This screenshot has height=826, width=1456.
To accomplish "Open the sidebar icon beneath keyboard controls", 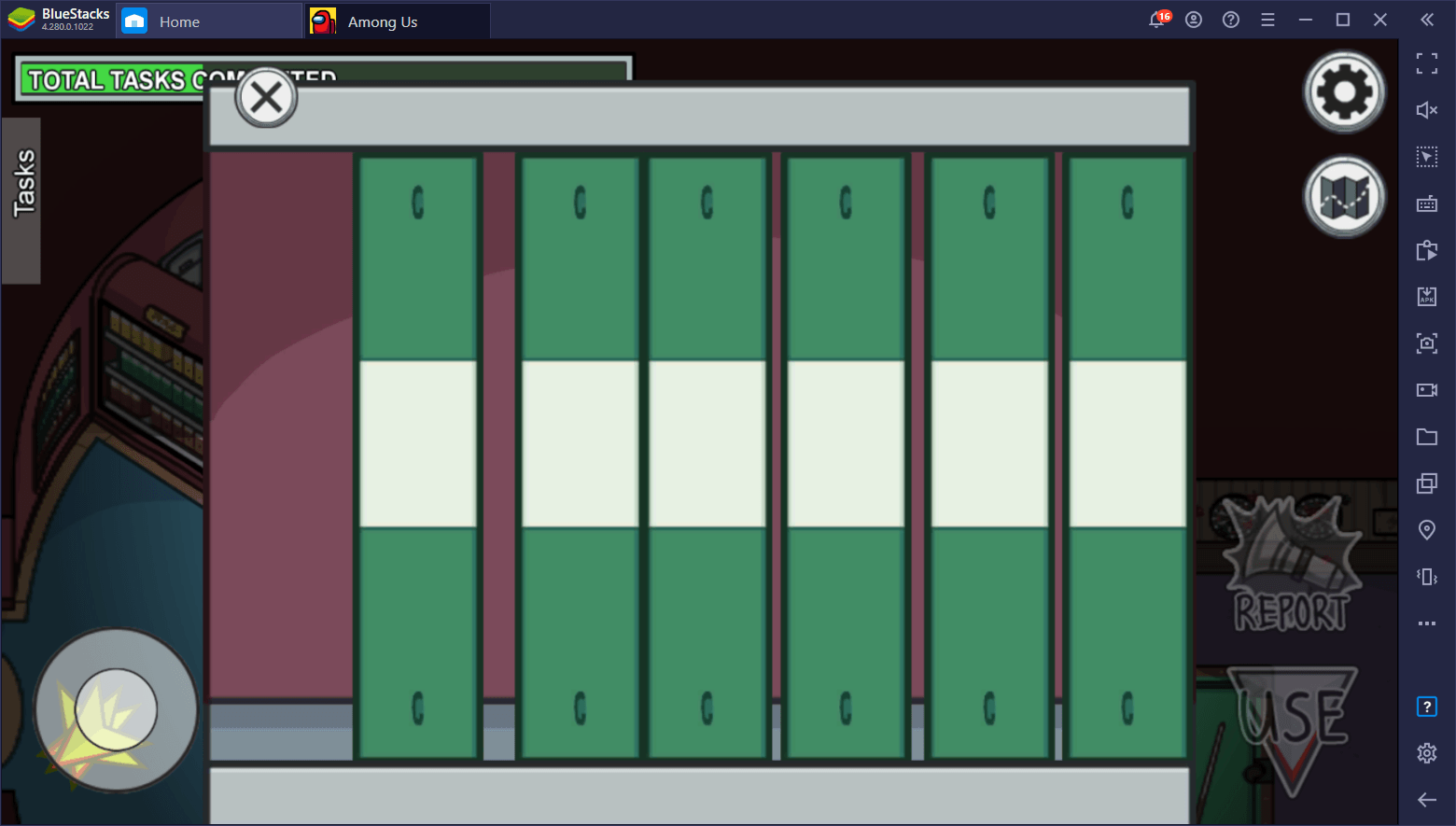I will point(1427,250).
